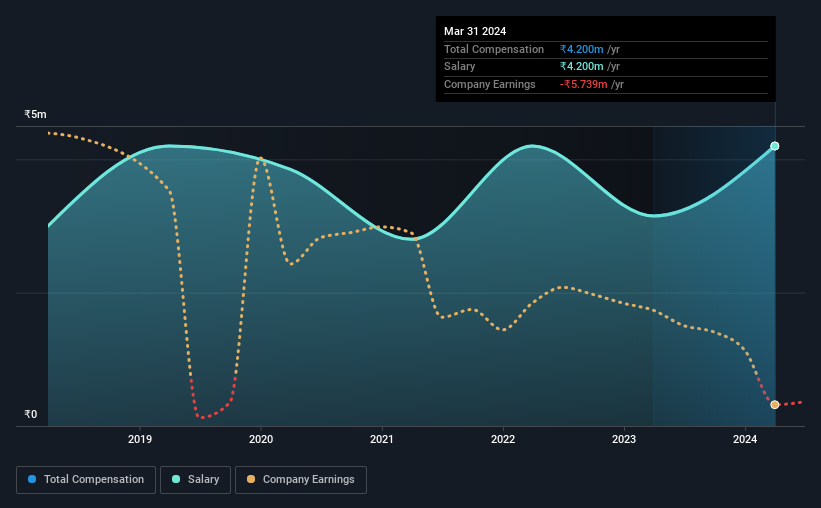The height and width of the screenshot is (508, 821).
Task: Toggle the Salary legend button
Action: pyautogui.click(x=195, y=480)
